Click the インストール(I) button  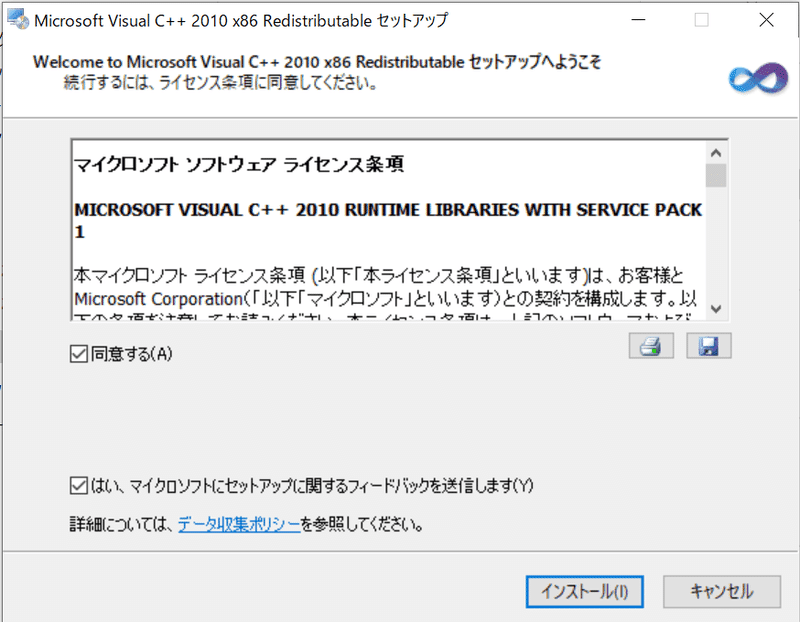pos(585,591)
